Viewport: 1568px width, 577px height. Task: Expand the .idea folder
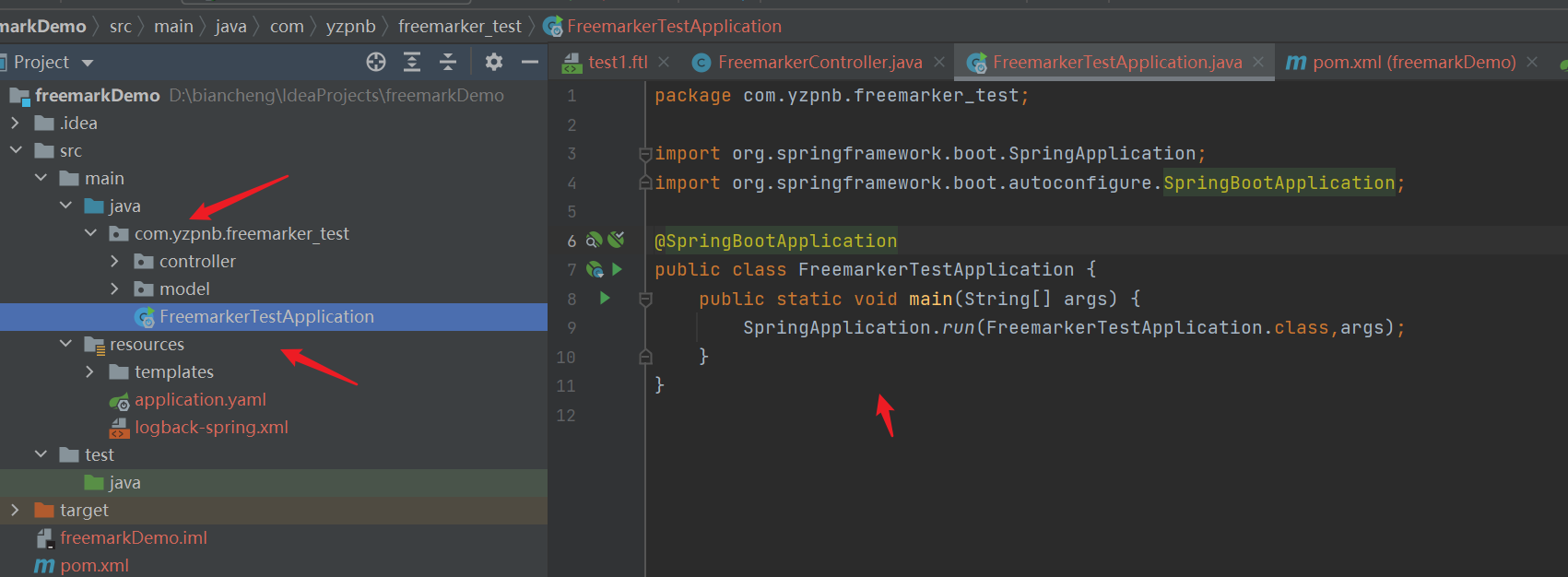[15, 123]
